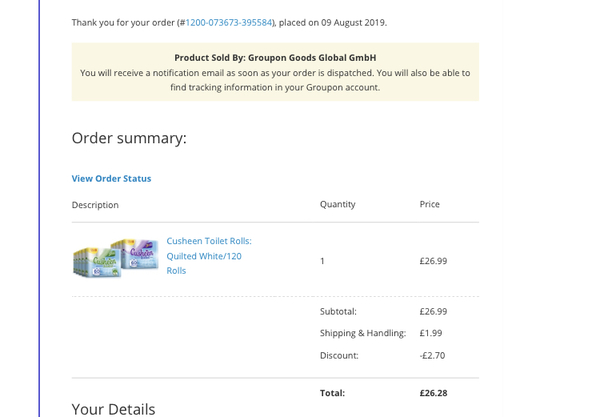
Task: Click the Discount label
Action: pos(339,355)
